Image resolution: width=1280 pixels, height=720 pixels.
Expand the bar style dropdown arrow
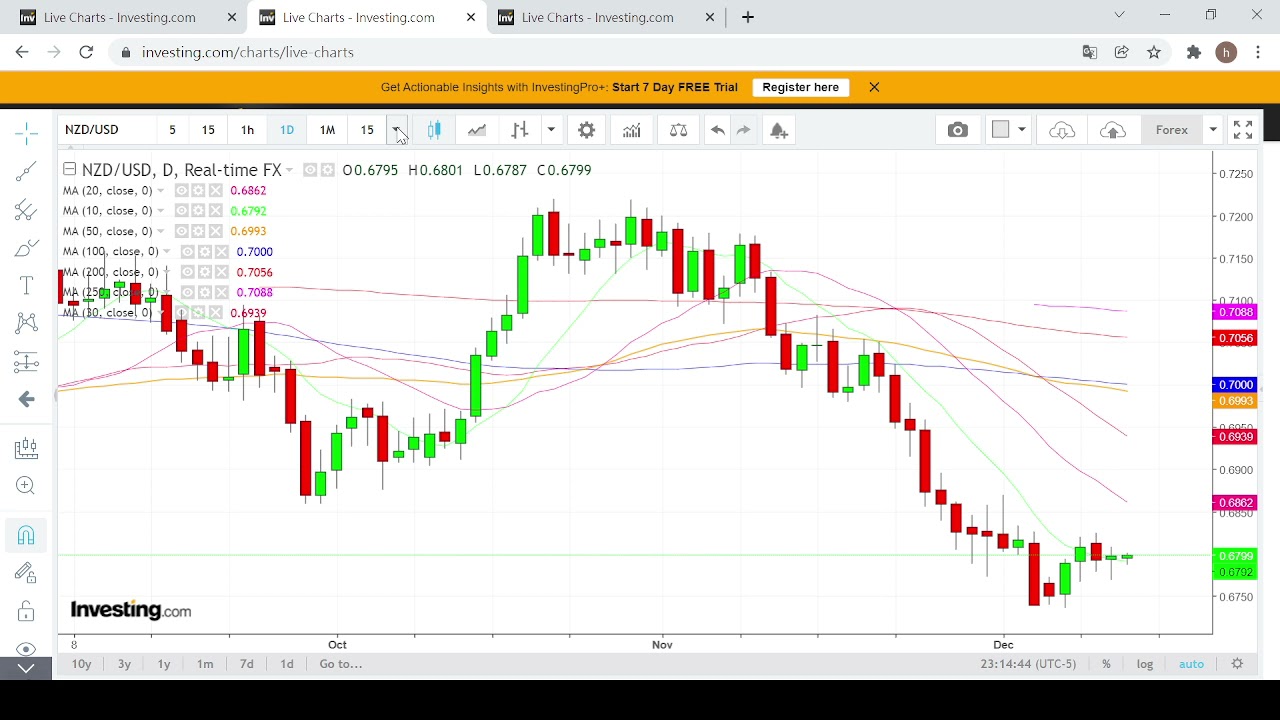coord(551,130)
